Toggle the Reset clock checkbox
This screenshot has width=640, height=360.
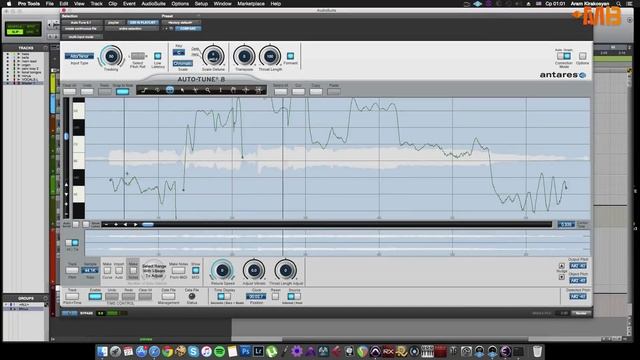276,296
